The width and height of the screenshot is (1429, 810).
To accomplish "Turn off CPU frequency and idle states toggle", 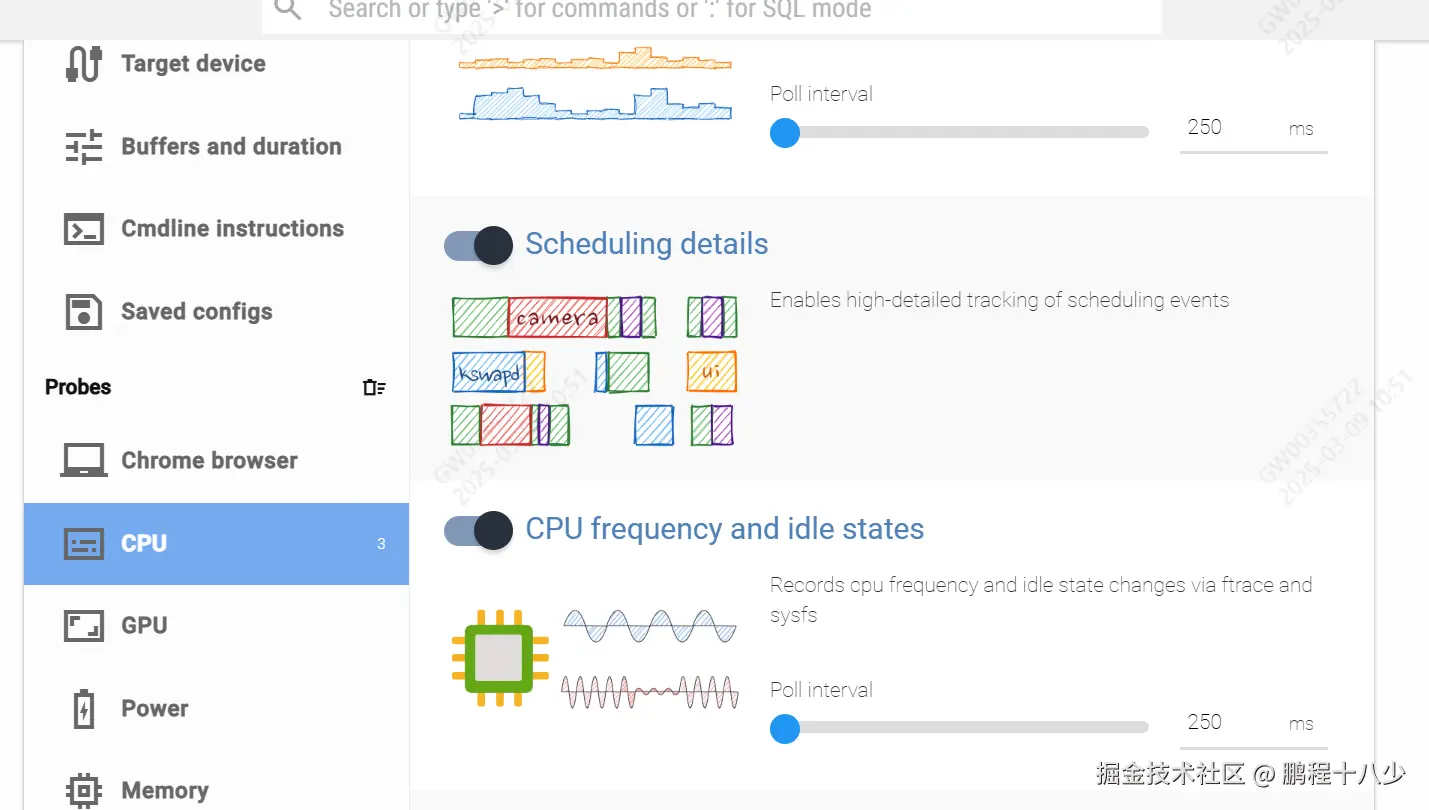I will tap(479, 530).
